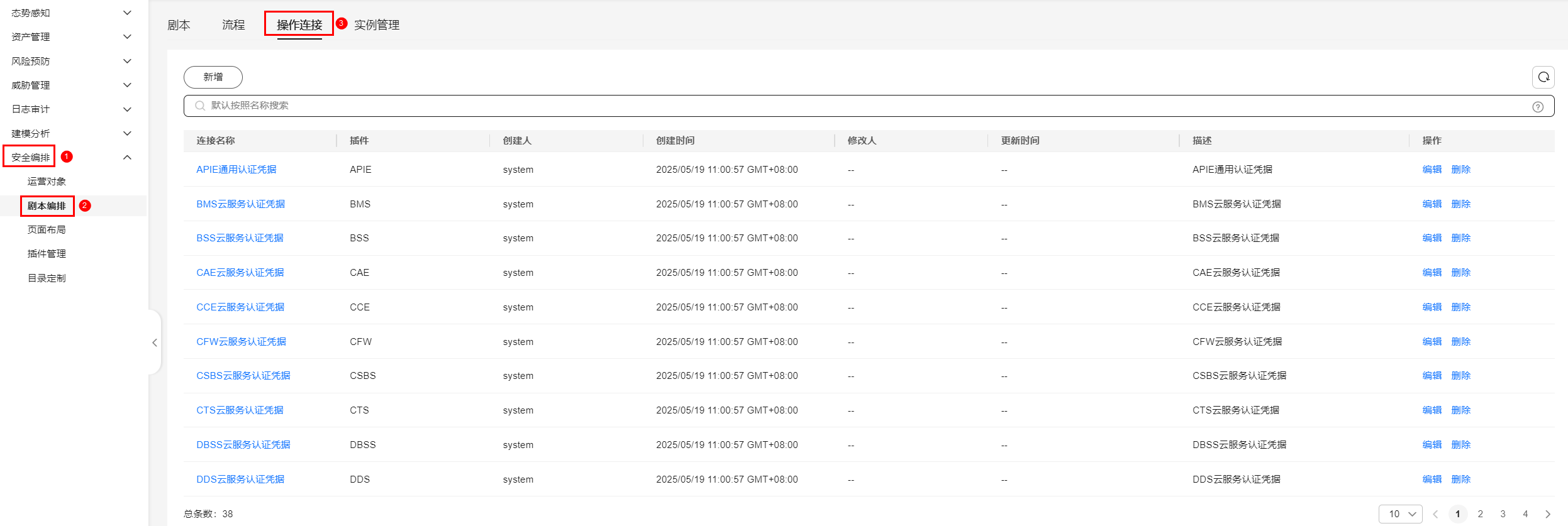This screenshot has height=526, width=1568.
Task: Click the 新增 button
Action: coord(213,77)
